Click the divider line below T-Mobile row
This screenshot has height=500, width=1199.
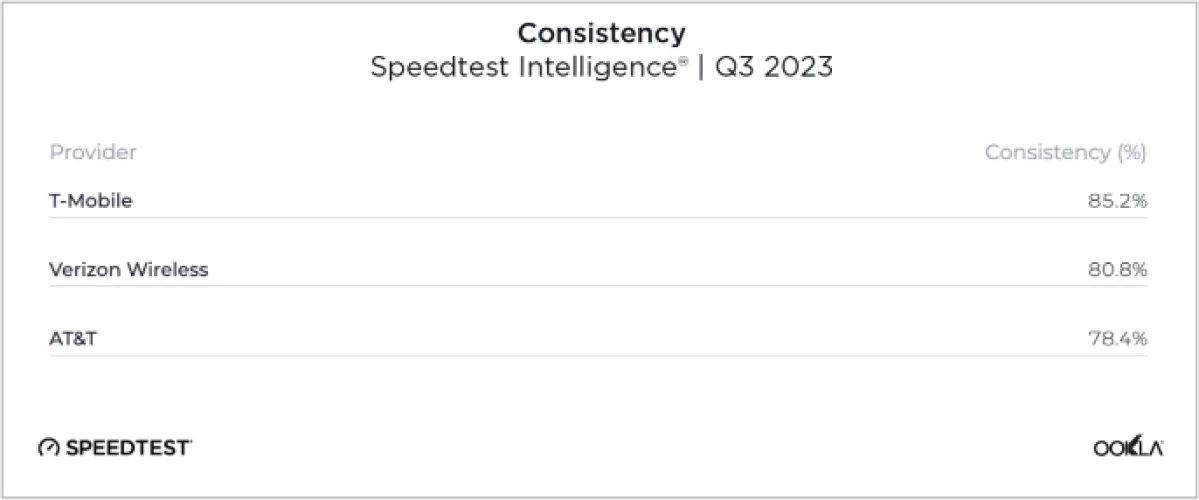coord(598,217)
